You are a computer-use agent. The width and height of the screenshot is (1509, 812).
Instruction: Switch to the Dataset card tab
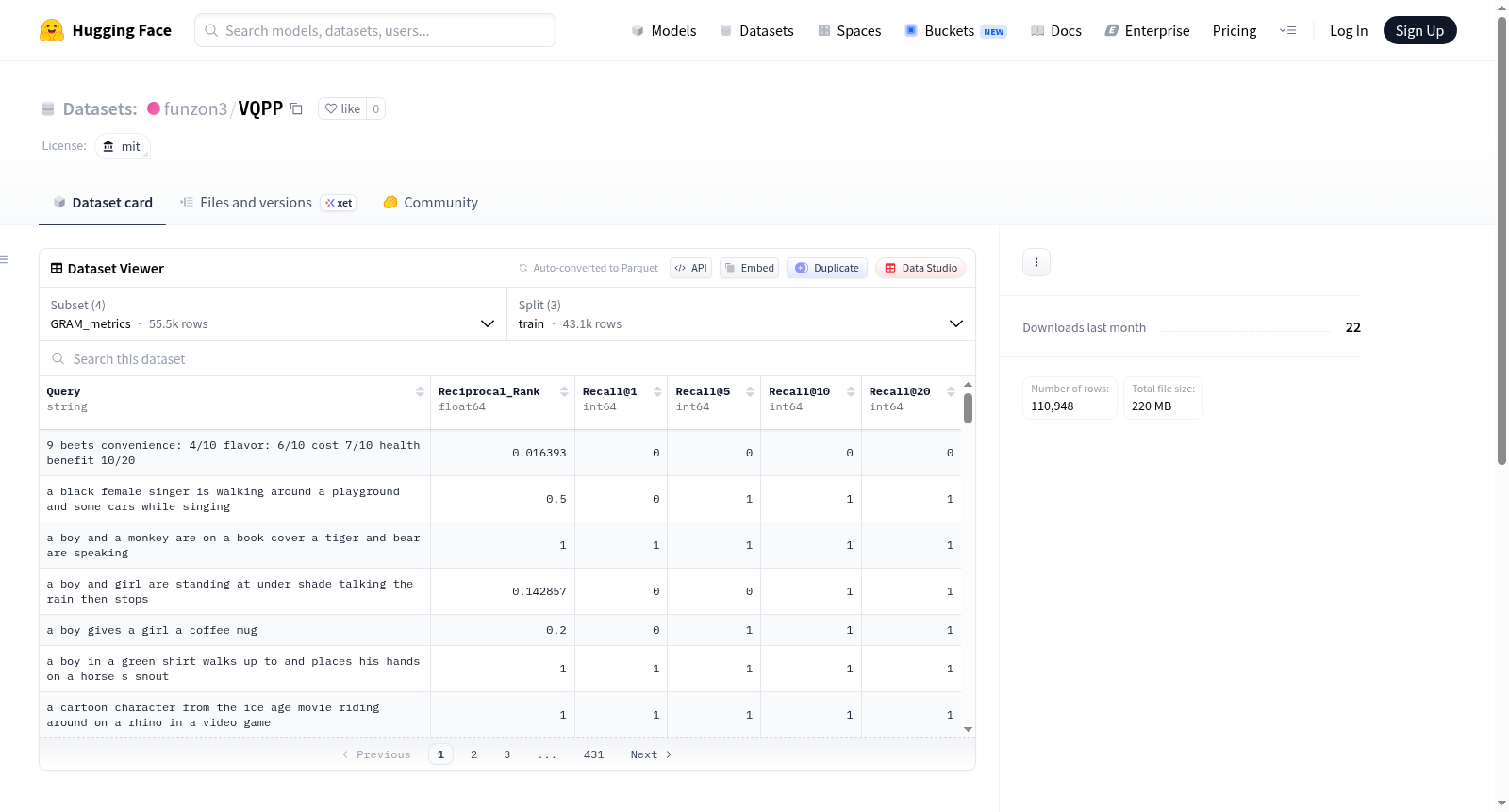click(x=103, y=203)
